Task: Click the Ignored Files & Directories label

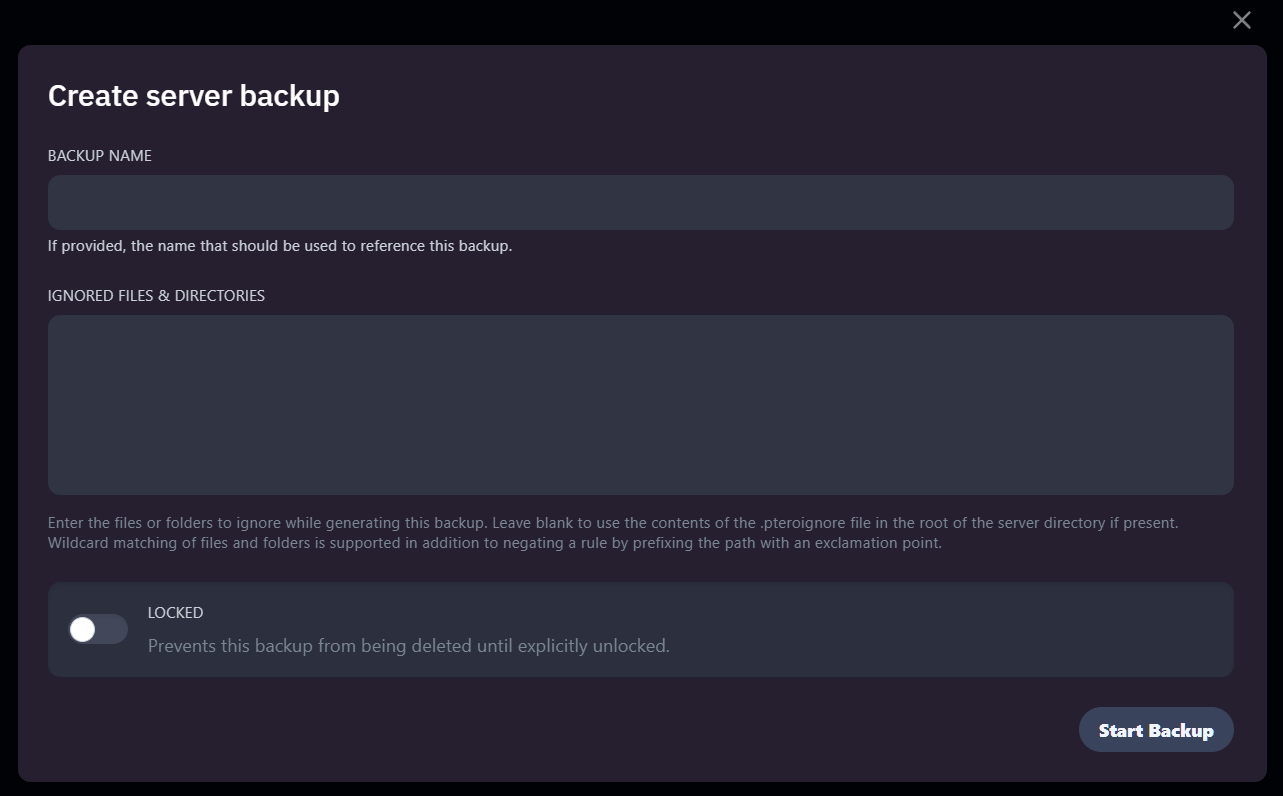Action: coord(156,295)
